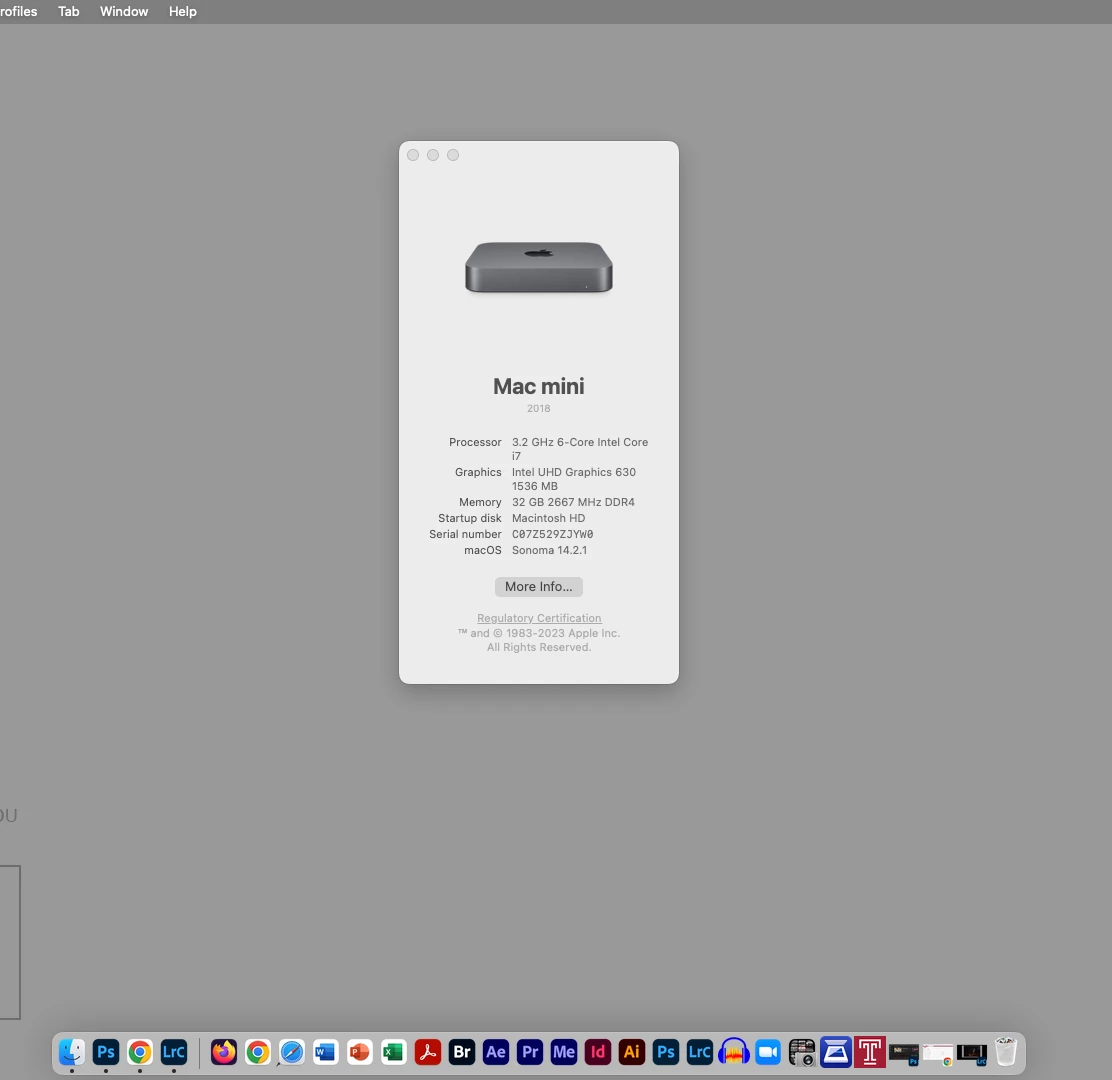Launch Firefox from the Dock

click(x=223, y=1052)
